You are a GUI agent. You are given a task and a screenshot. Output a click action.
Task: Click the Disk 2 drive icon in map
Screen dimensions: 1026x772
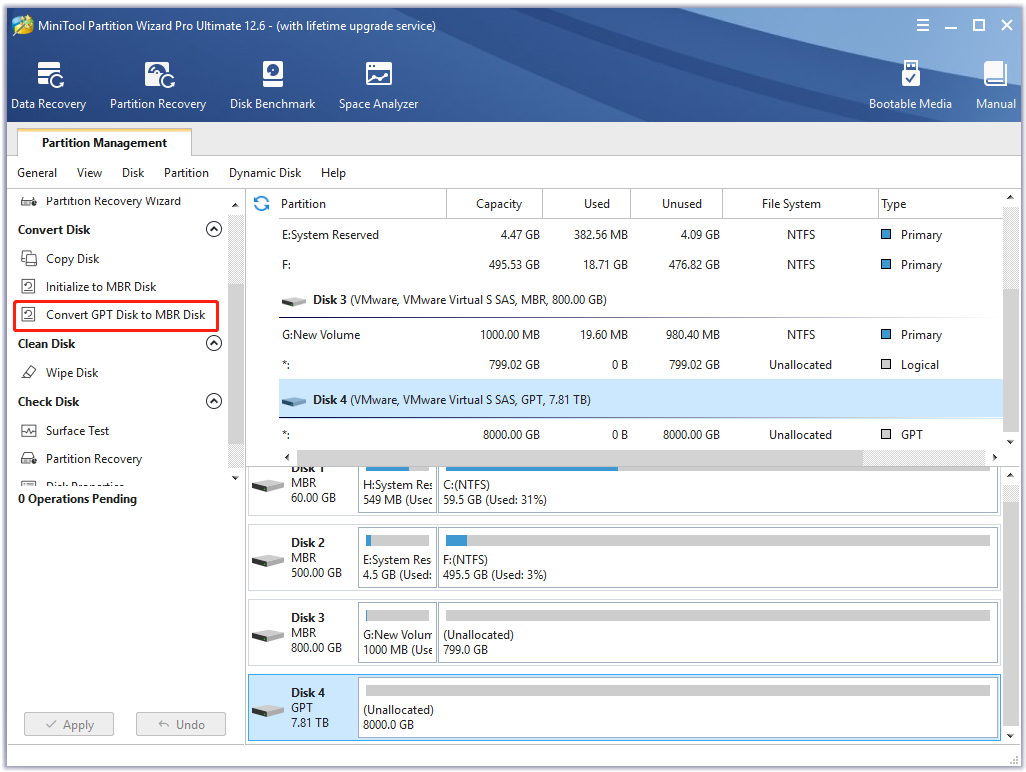point(268,561)
